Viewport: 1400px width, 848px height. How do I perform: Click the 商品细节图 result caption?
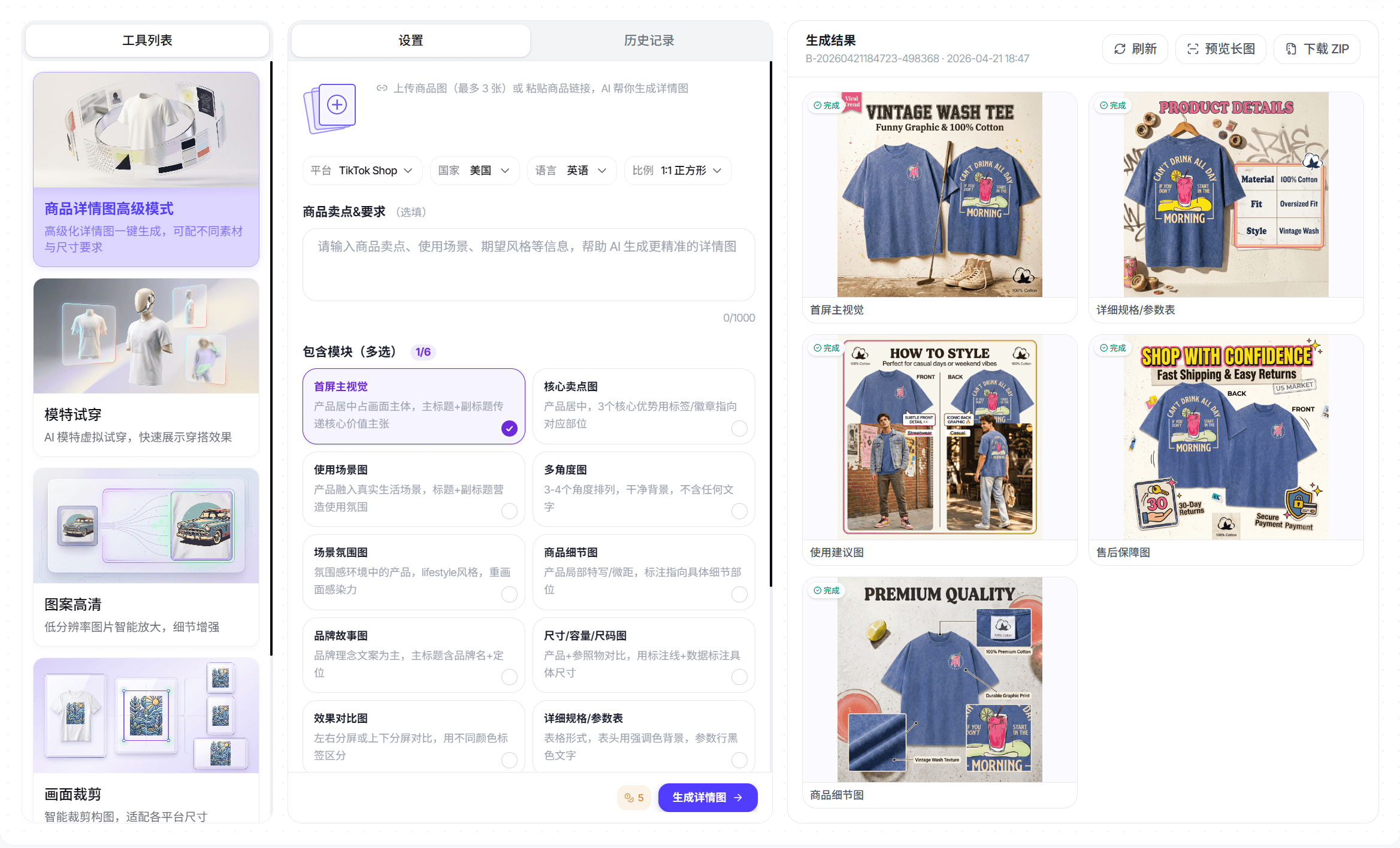point(837,795)
